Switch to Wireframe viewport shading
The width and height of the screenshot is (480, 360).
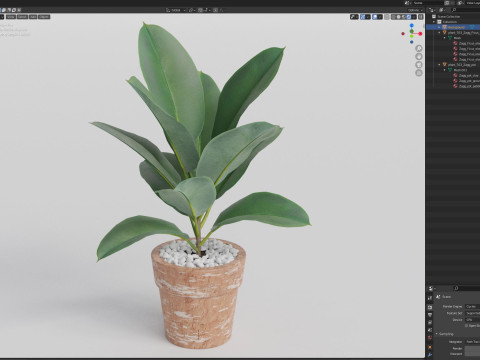[x=393, y=17]
